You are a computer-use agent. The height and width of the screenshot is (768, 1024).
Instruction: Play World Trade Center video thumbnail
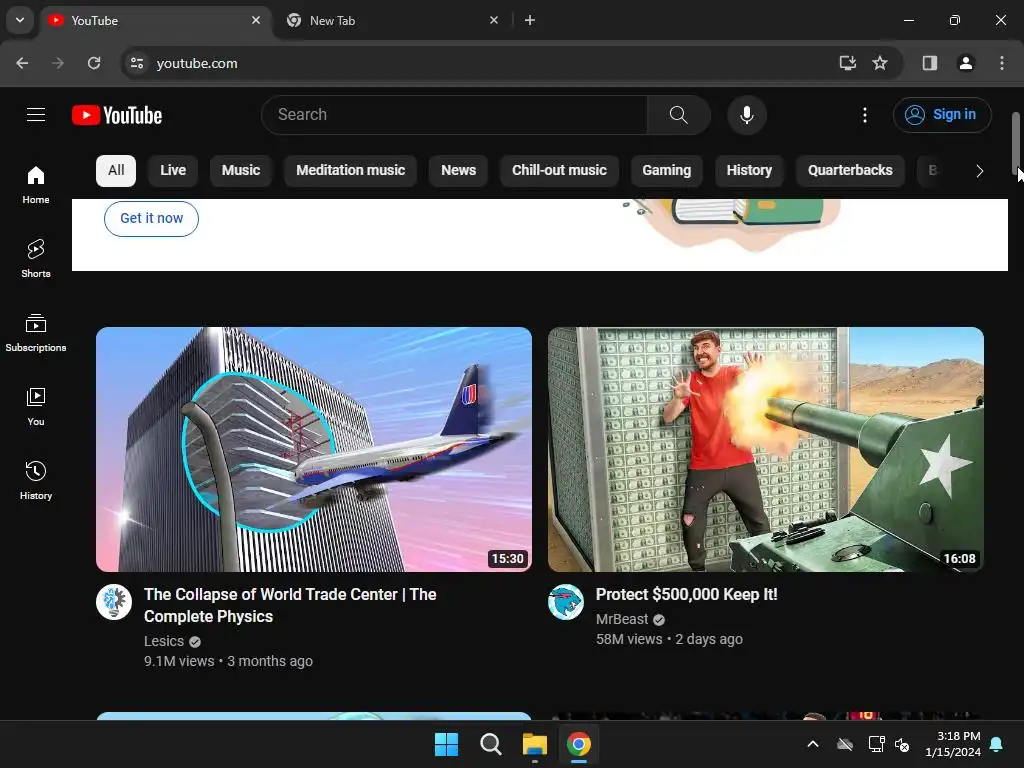(x=313, y=449)
